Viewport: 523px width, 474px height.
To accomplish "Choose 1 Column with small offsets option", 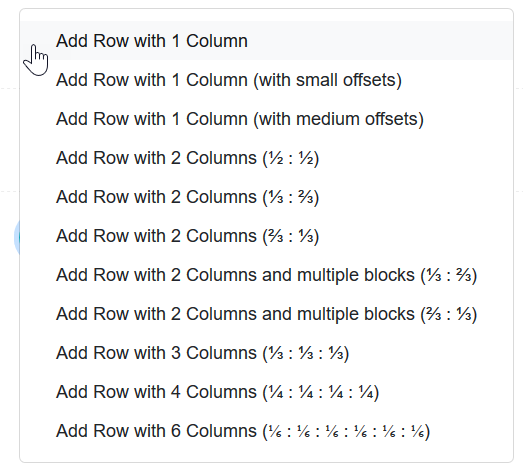I will (x=266, y=80).
